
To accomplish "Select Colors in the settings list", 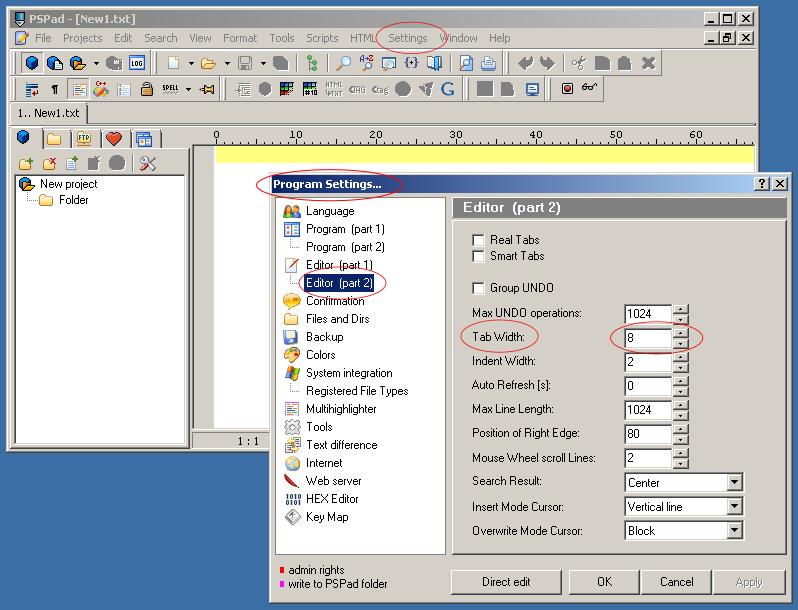I will pos(321,355).
